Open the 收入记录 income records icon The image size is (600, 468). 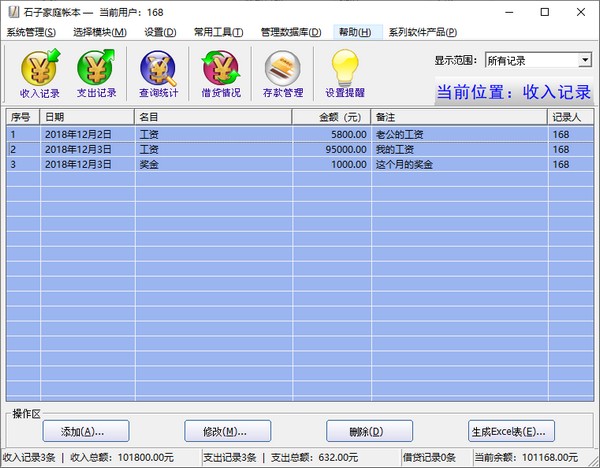(x=39, y=73)
